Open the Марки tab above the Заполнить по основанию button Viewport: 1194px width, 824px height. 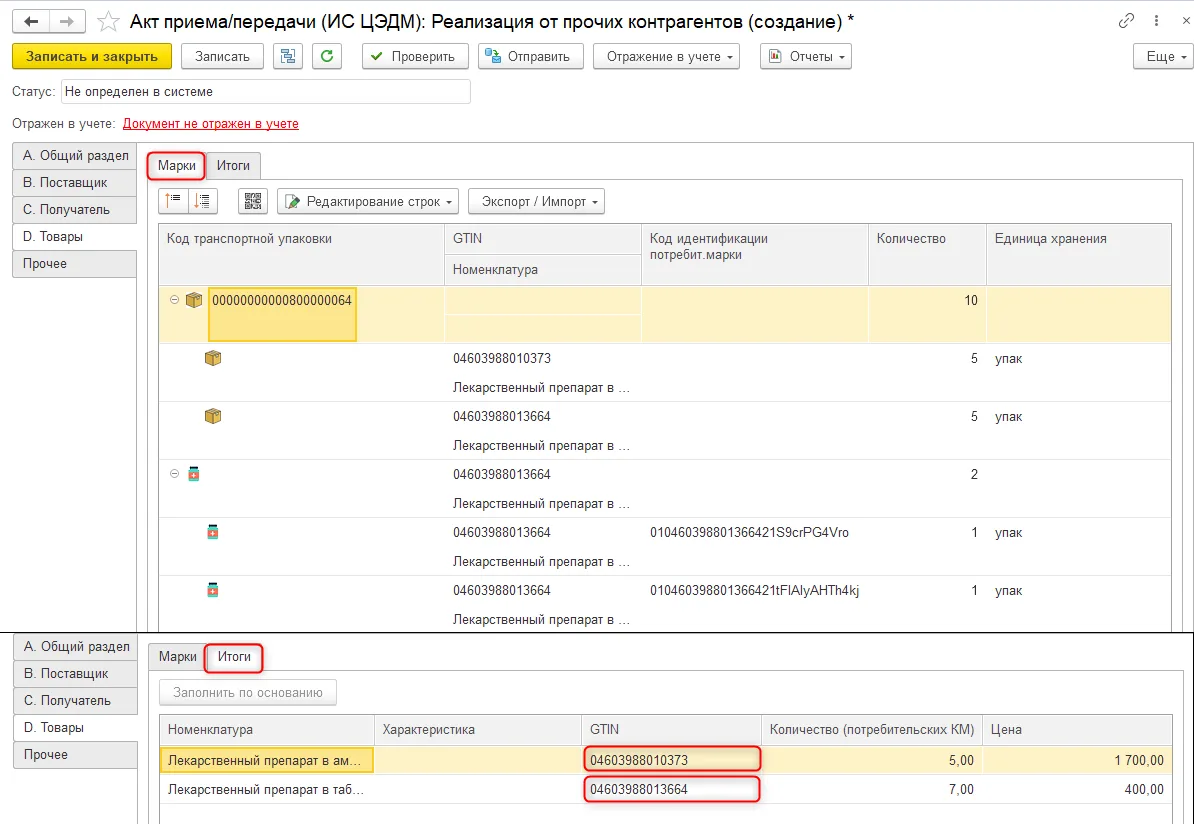(177, 656)
